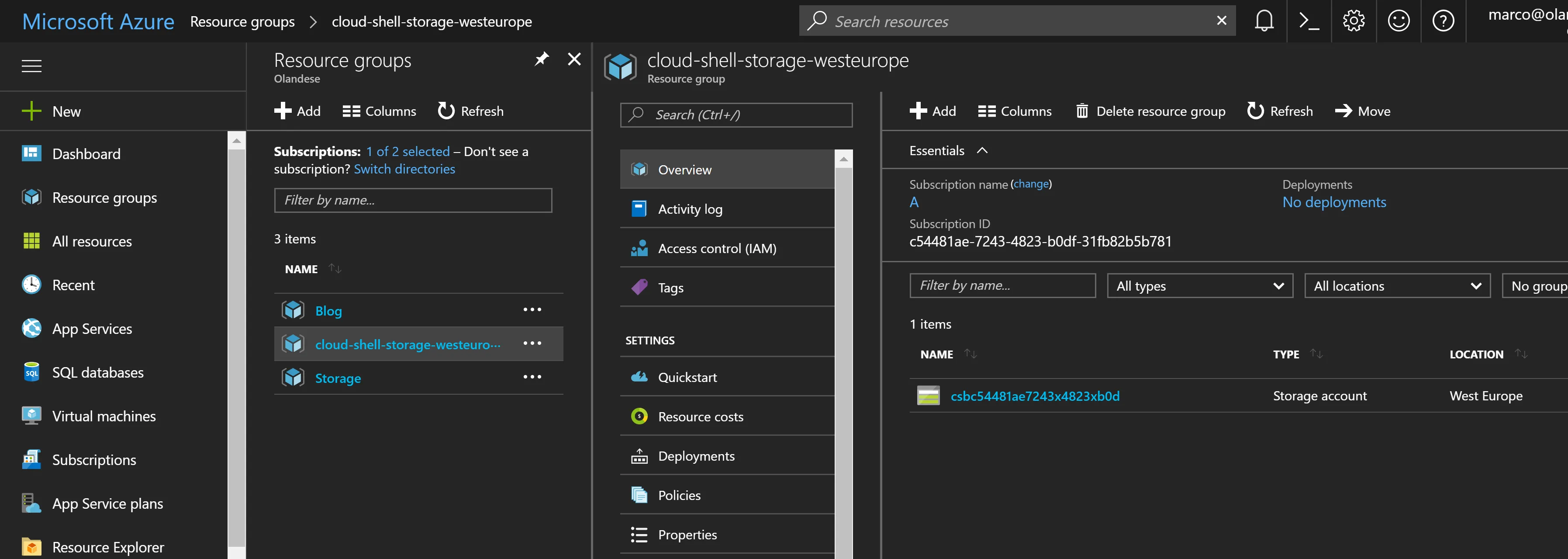The image size is (1568, 559).
Task: Click Columns in Resource groups blade
Action: [379, 111]
